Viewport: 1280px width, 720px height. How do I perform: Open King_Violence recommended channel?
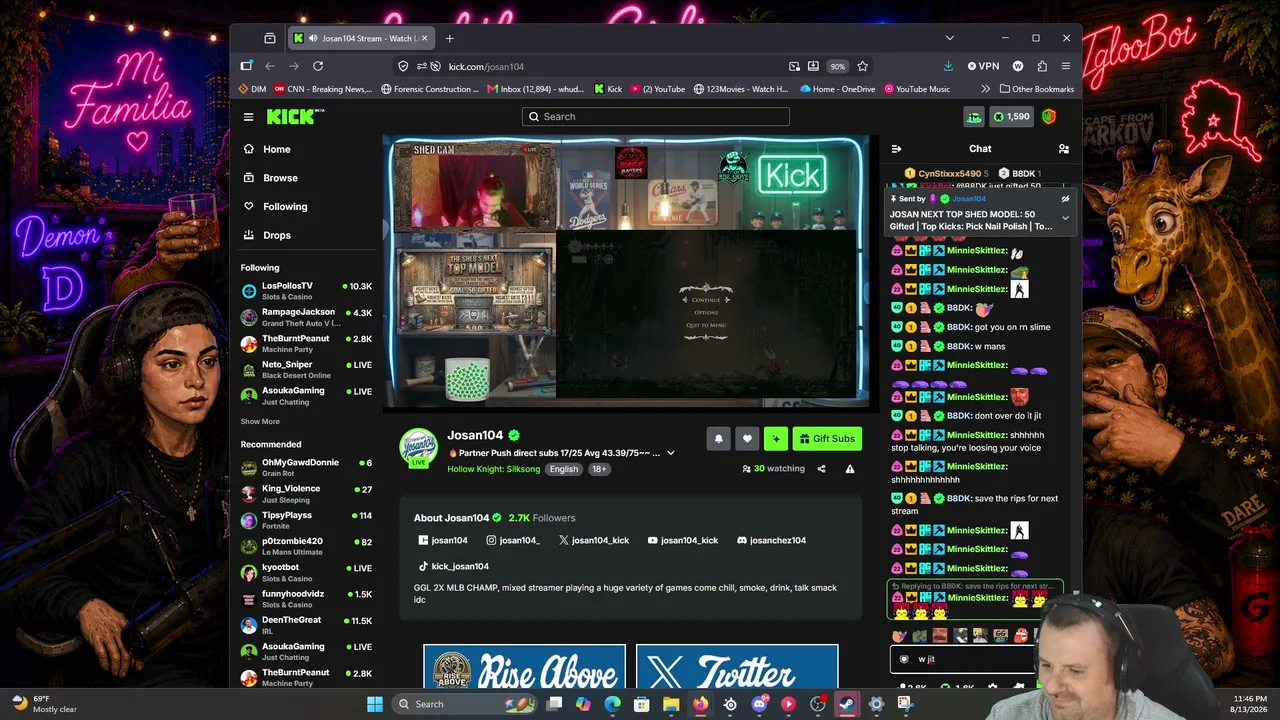307,493
